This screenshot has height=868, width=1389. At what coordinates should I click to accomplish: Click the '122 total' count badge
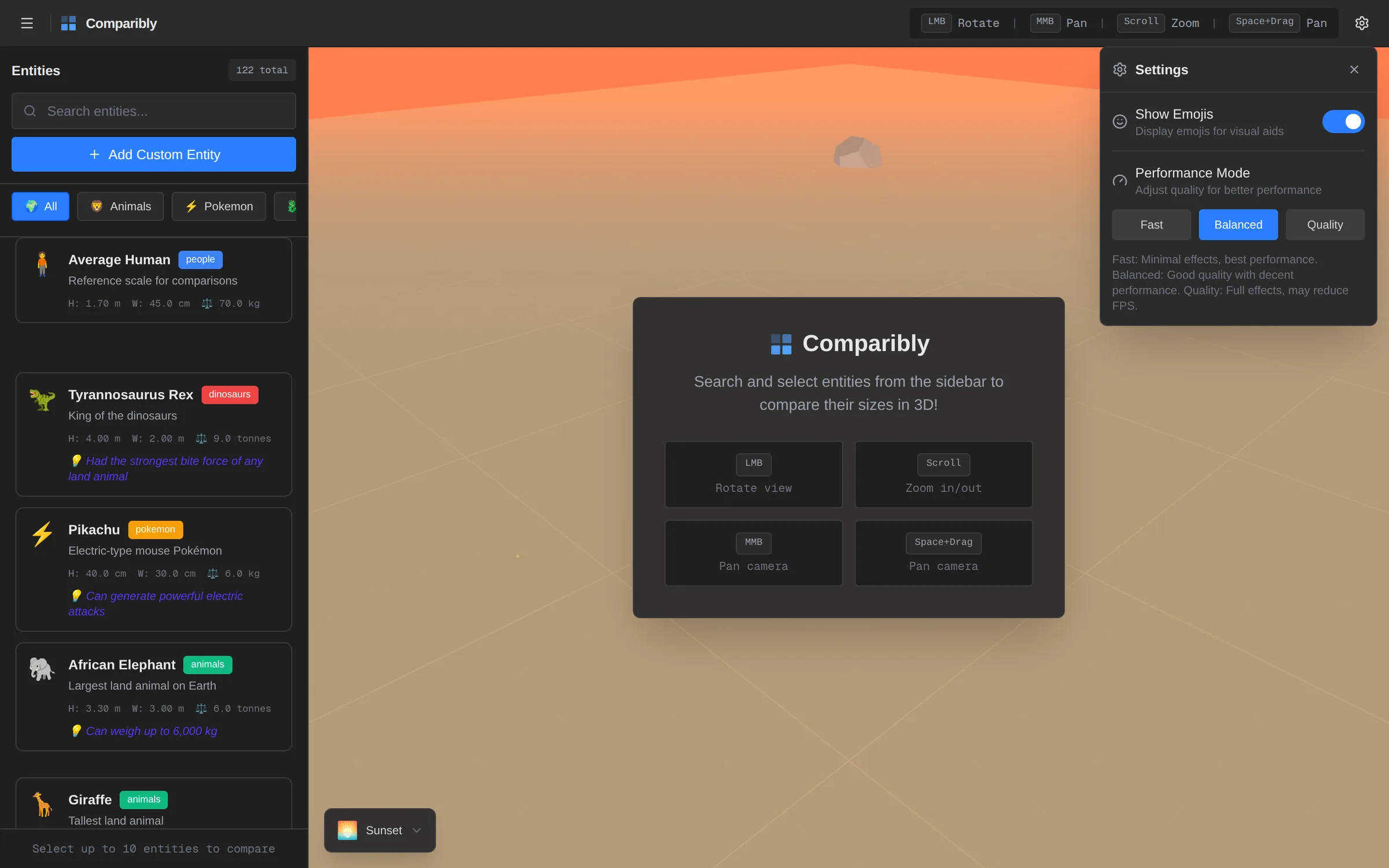pos(262,70)
